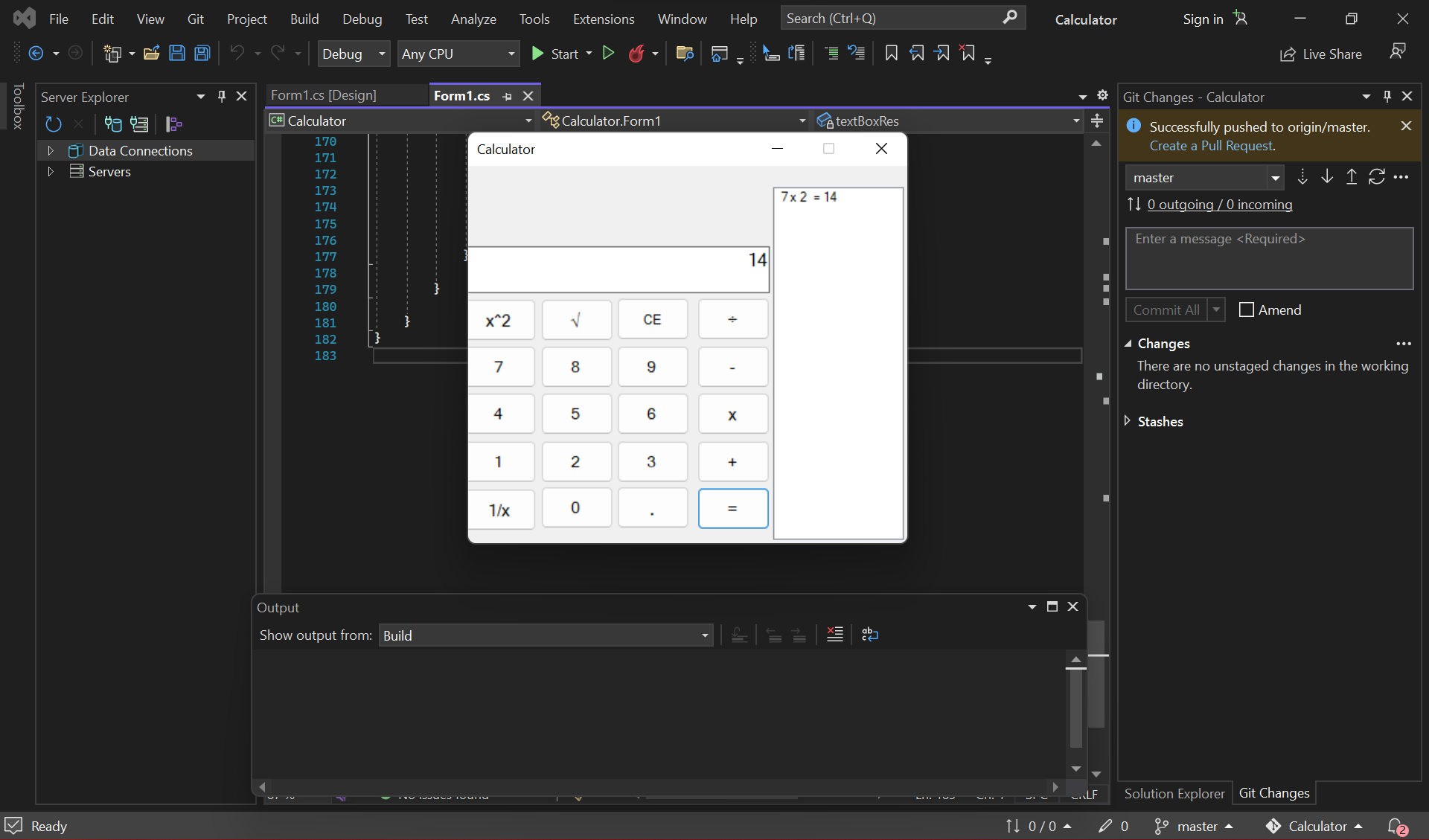Click the Output window vertical scrollbar thumb

[1075, 707]
